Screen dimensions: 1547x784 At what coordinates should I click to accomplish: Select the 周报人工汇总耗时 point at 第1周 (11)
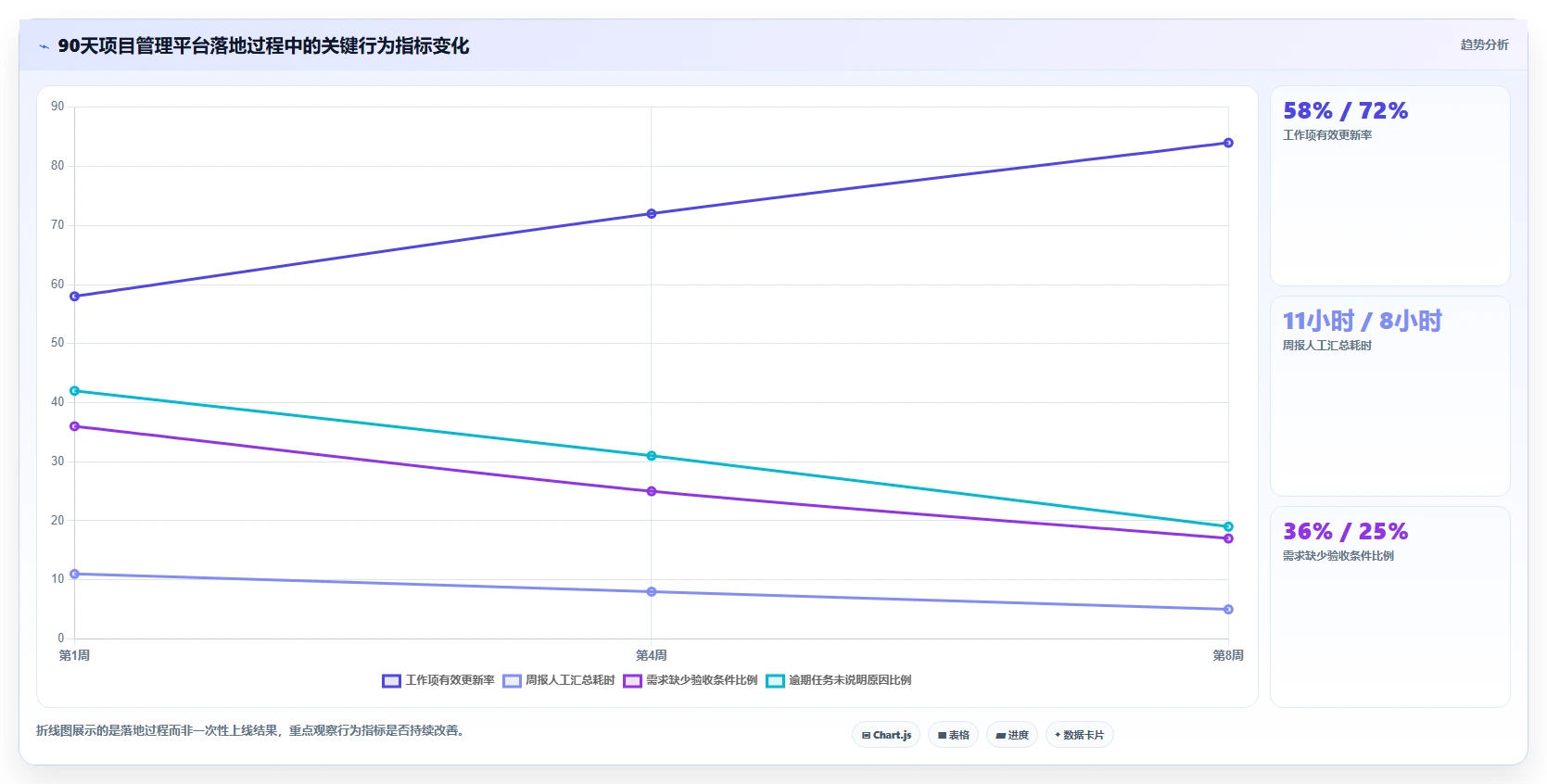pyautogui.click(x=75, y=574)
